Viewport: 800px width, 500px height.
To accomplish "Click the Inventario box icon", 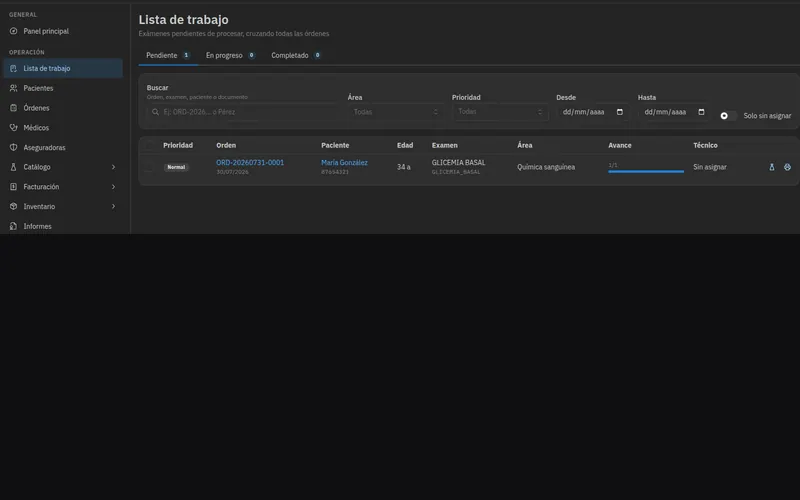I will point(13,207).
